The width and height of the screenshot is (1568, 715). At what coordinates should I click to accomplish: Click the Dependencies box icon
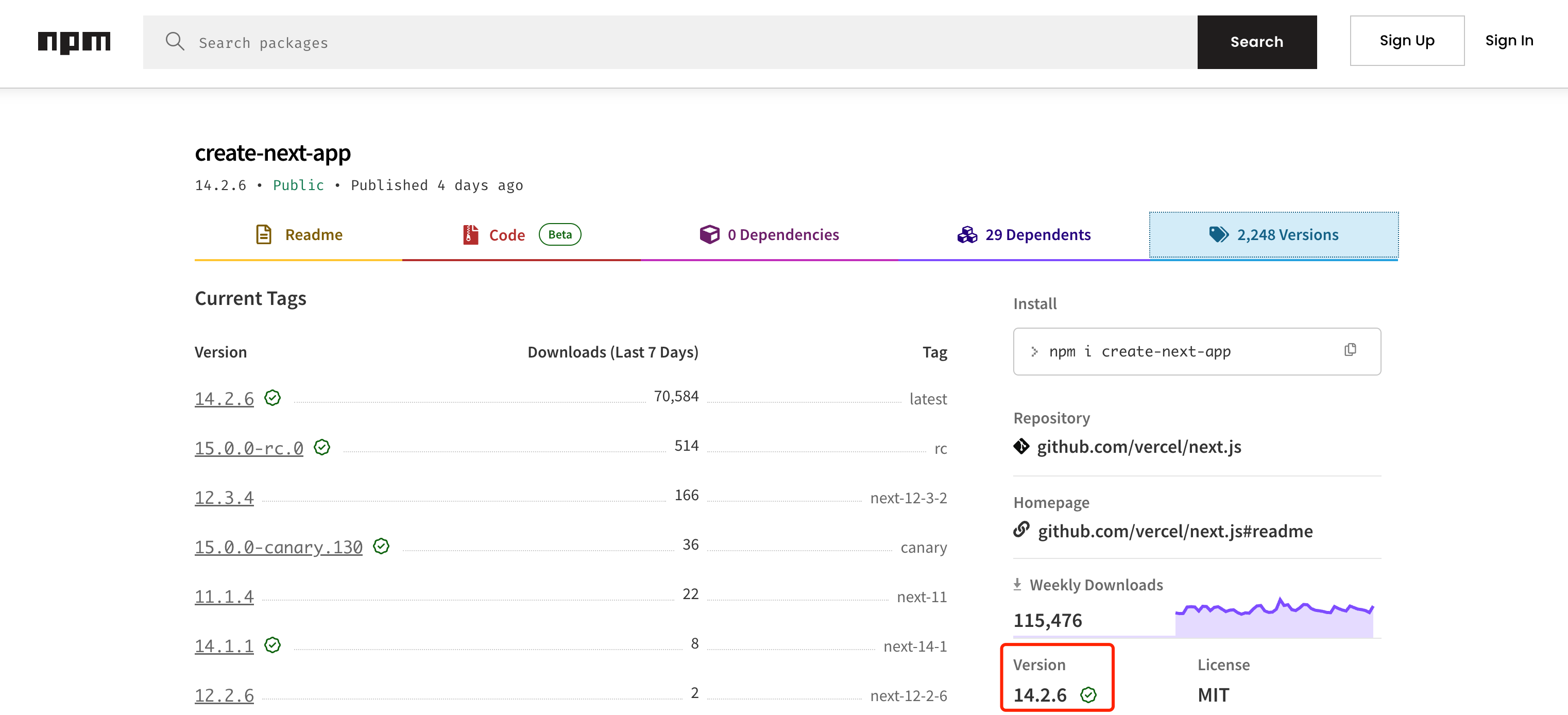click(x=709, y=234)
